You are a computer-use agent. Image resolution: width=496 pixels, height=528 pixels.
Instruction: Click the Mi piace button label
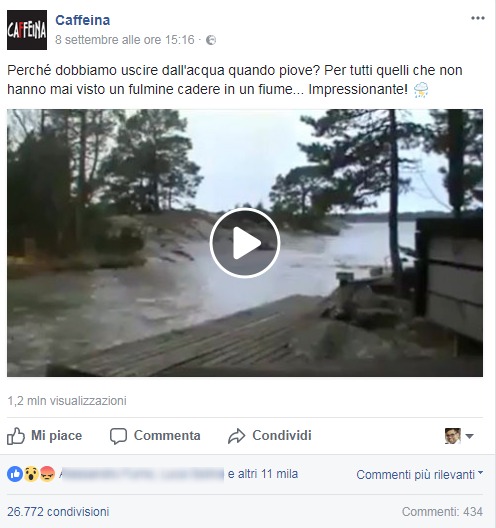click(57, 436)
